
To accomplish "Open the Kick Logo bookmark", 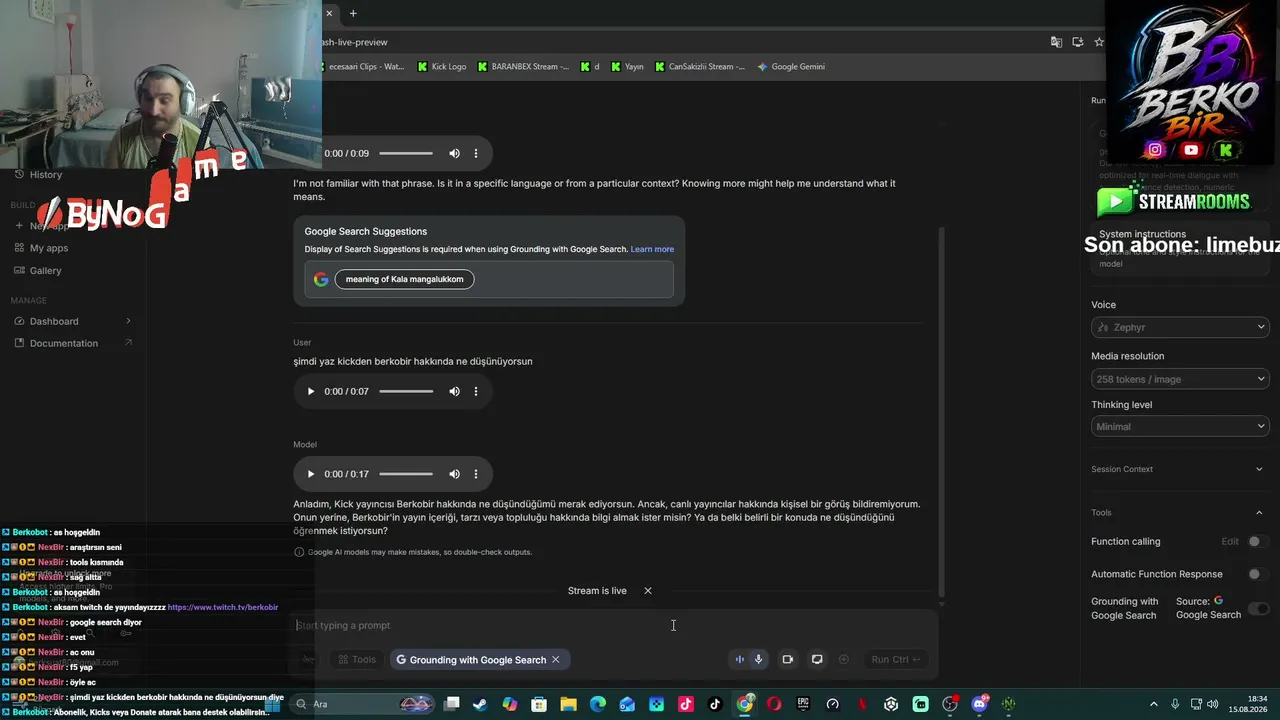I will (x=442, y=67).
